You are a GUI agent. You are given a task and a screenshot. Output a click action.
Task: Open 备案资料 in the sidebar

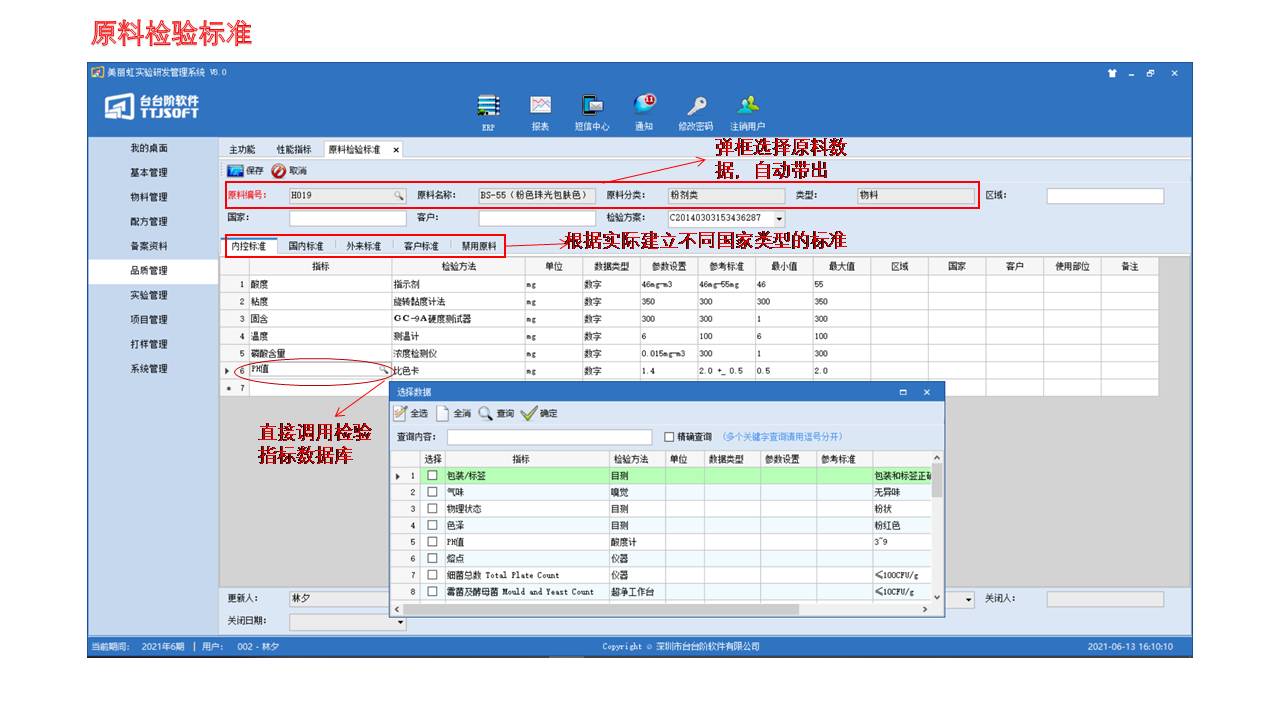tap(149, 246)
